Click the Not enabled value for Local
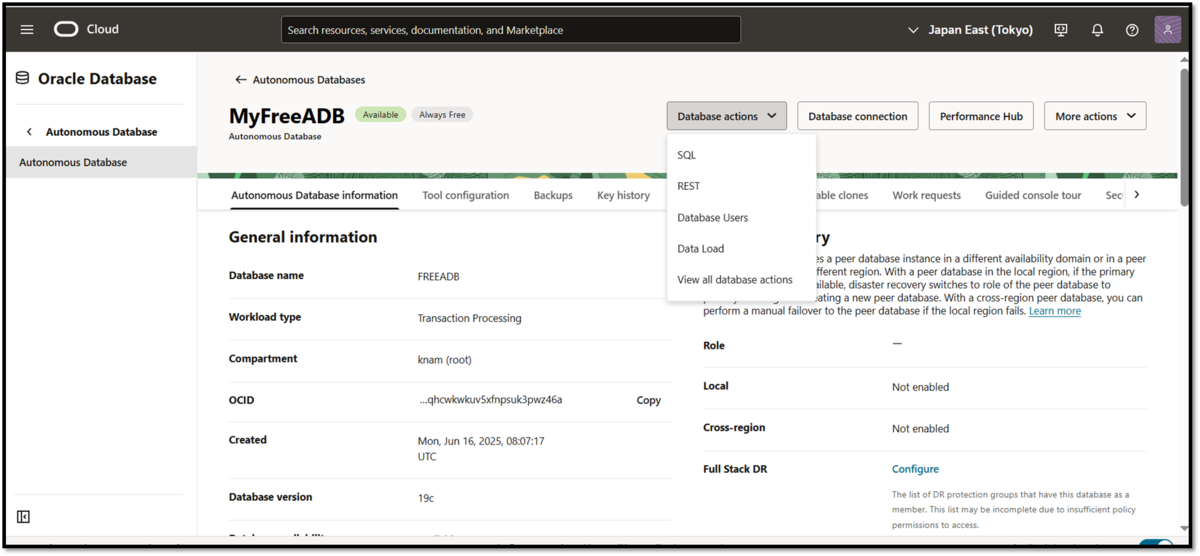 920,387
